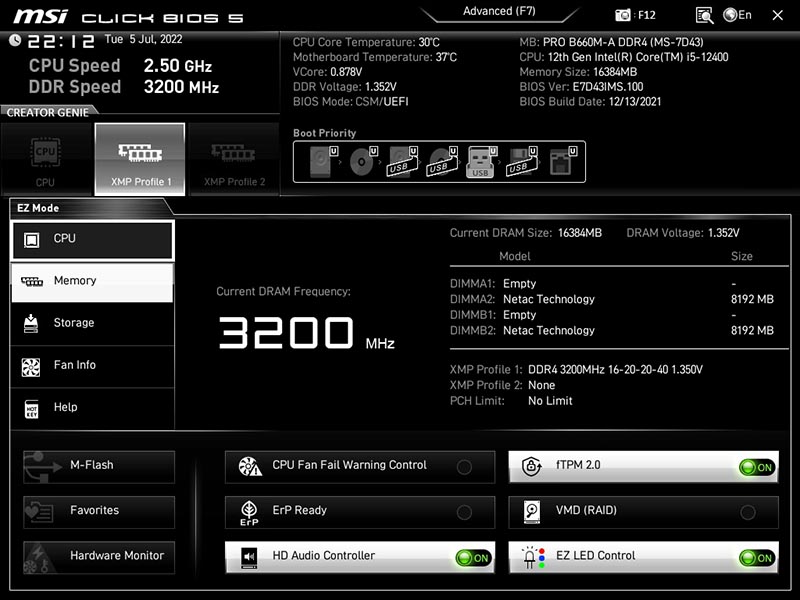Image resolution: width=800 pixels, height=600 pixels.
Task: Click the CPU i5-12400 info line
Action: click(x=624, y=57)
